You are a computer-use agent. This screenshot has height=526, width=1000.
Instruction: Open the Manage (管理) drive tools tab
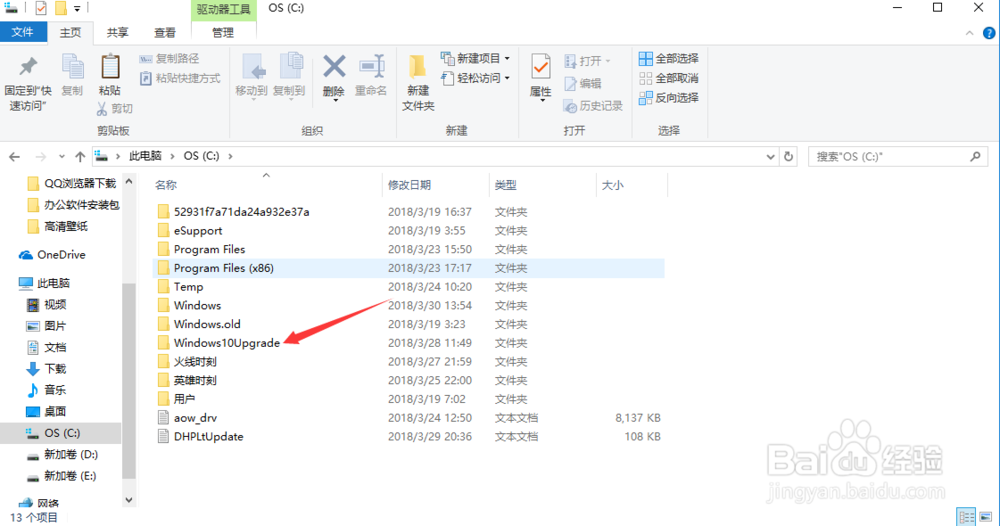[x=223, y=33]
